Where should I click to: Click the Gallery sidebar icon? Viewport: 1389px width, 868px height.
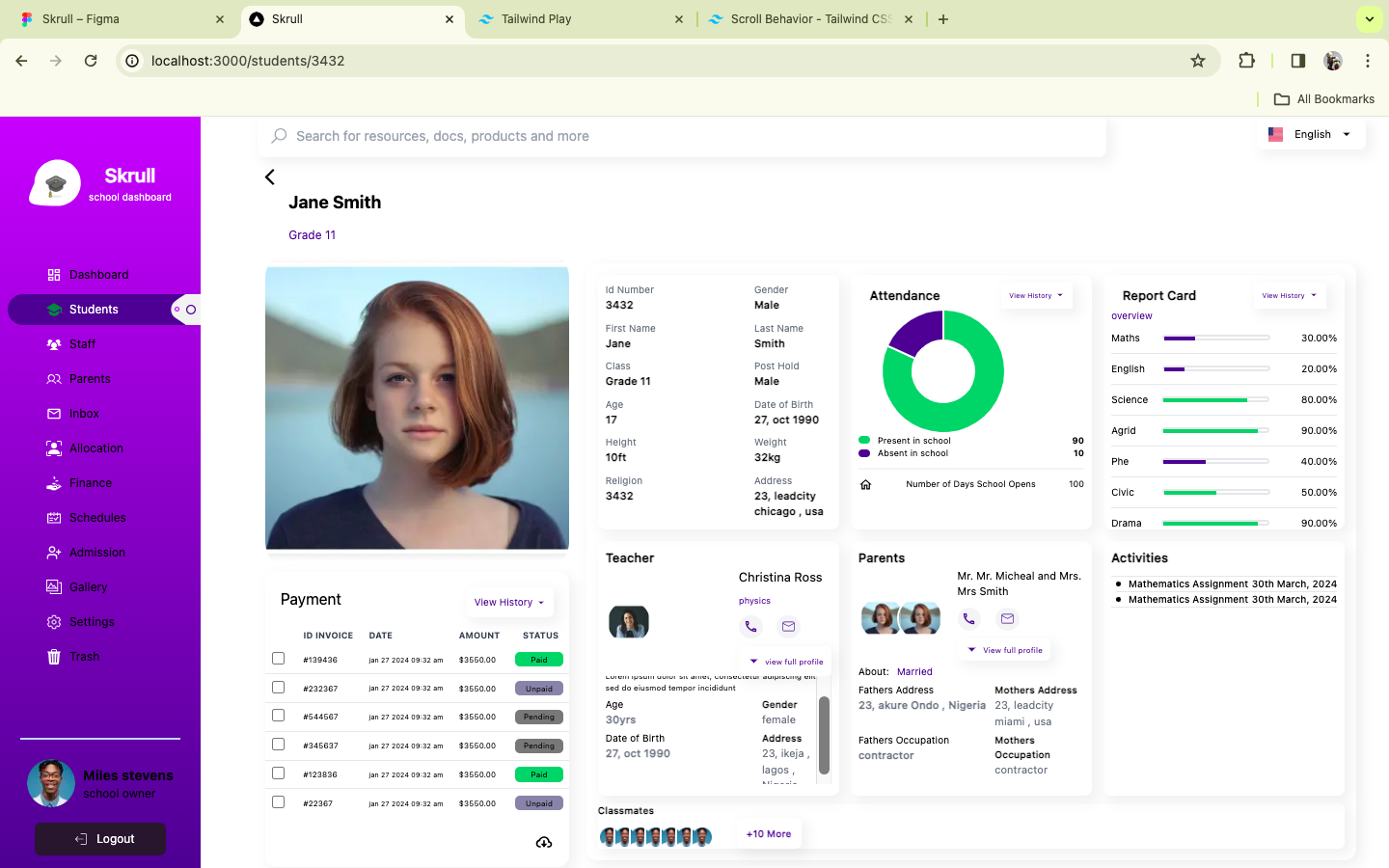coord(54,587)
